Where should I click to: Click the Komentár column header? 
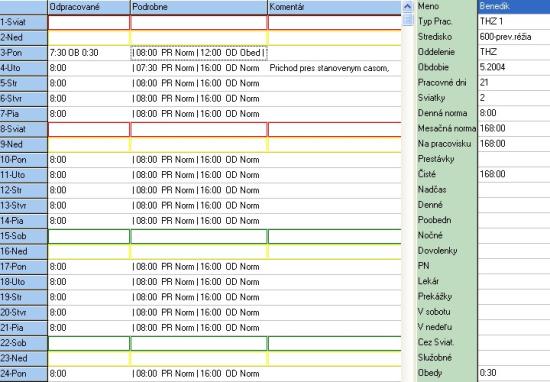pos(334,7)
